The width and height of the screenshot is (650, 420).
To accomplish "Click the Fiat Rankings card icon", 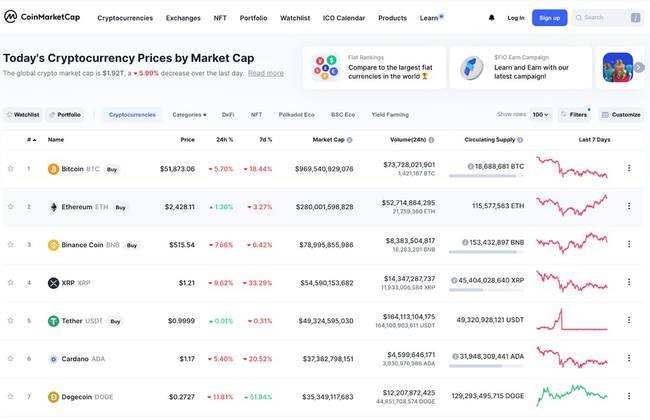I will coord(325,67).
